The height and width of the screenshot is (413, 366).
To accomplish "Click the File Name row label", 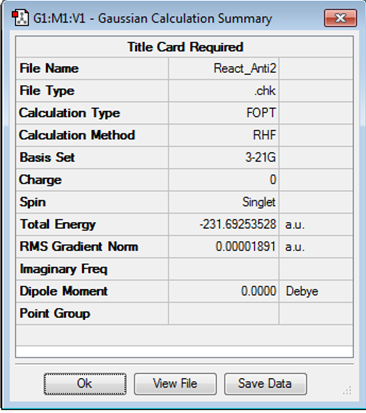I will point(49,68).
